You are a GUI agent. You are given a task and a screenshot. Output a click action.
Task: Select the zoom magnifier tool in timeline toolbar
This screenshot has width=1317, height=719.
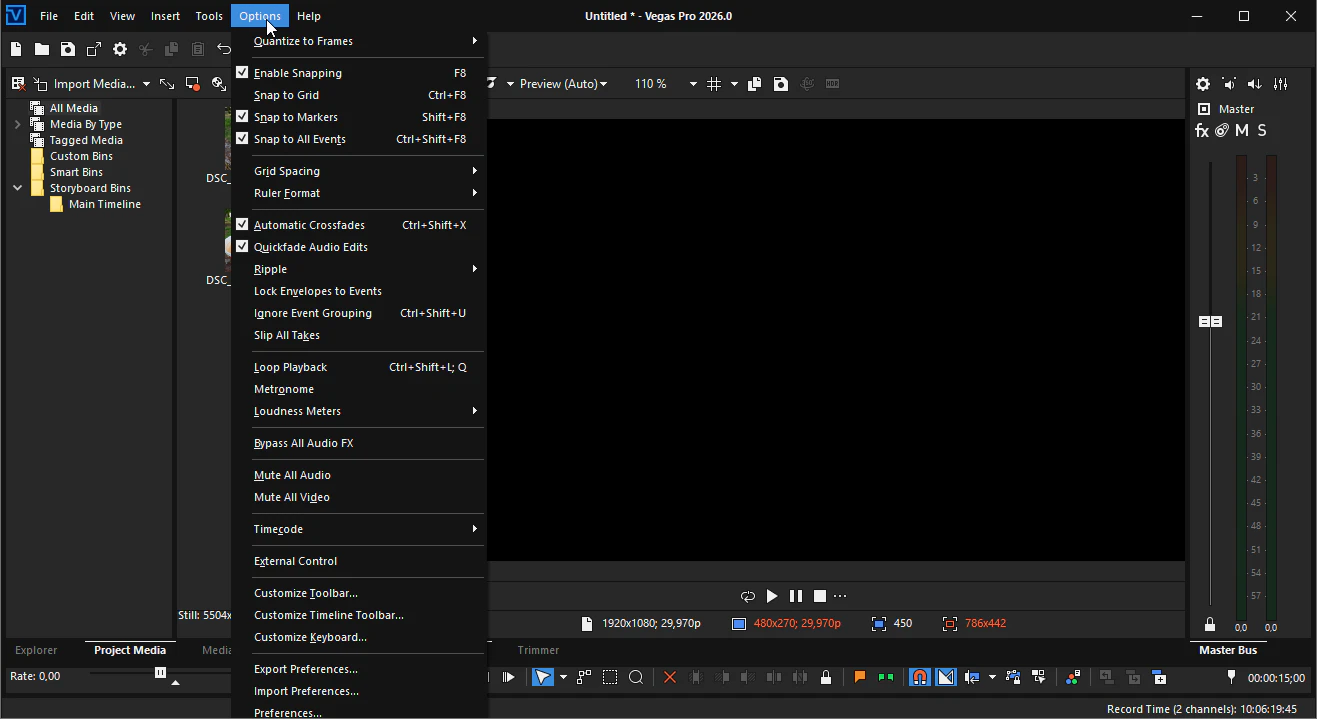tap(636, 677)
